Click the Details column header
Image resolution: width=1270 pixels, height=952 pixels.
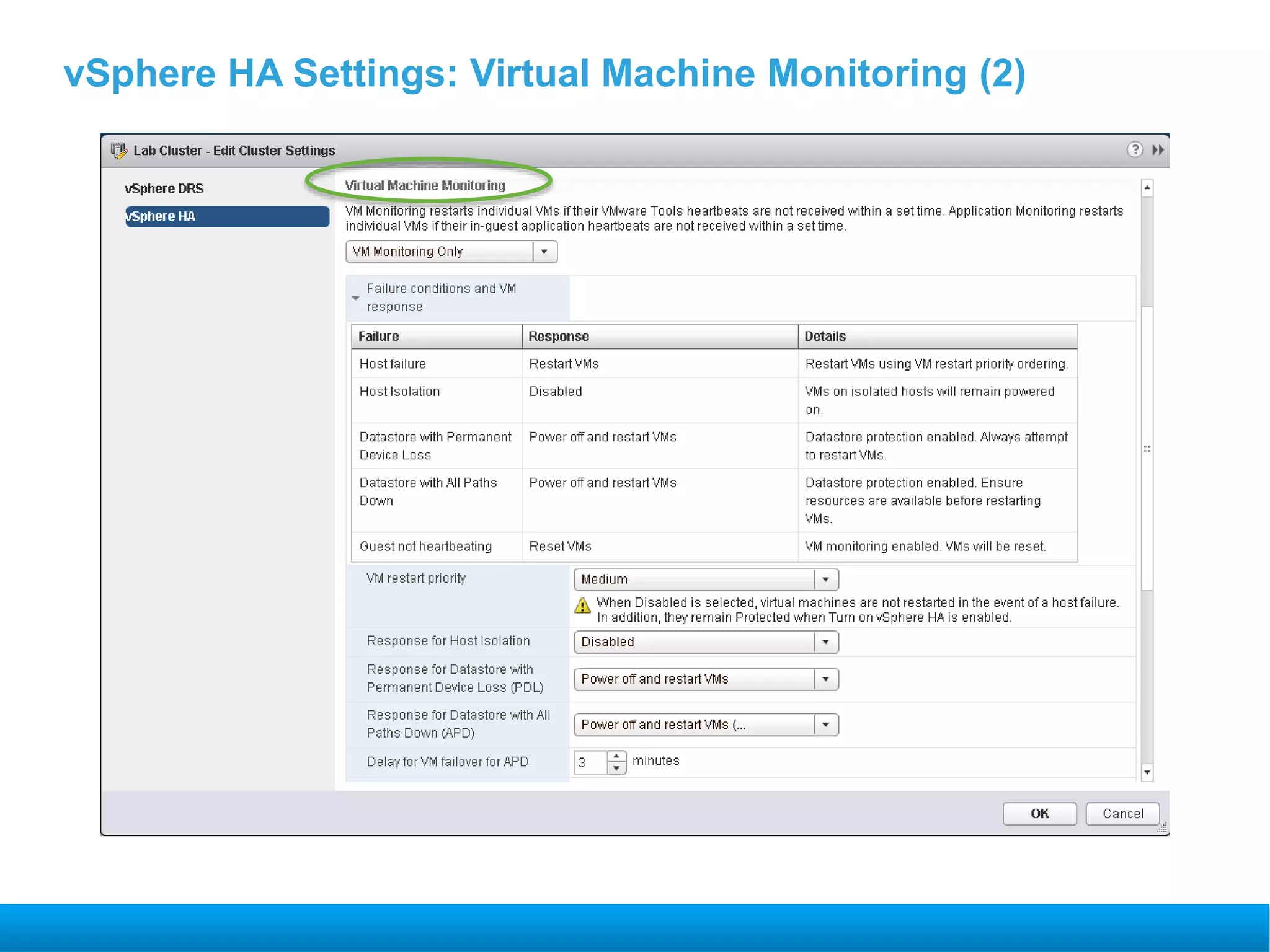tap(938, 337)
